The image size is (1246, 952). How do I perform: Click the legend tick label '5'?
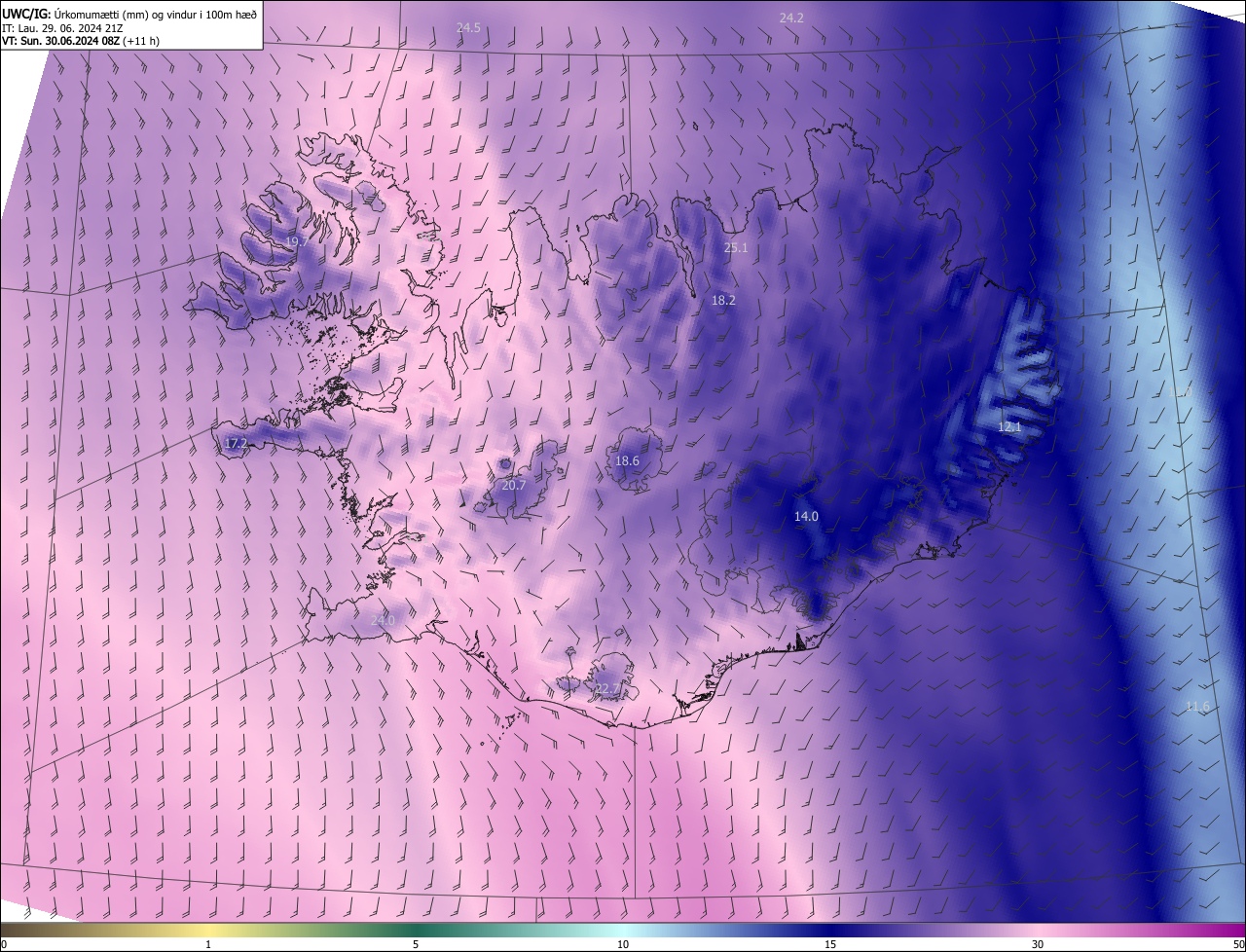click(416, 944)
